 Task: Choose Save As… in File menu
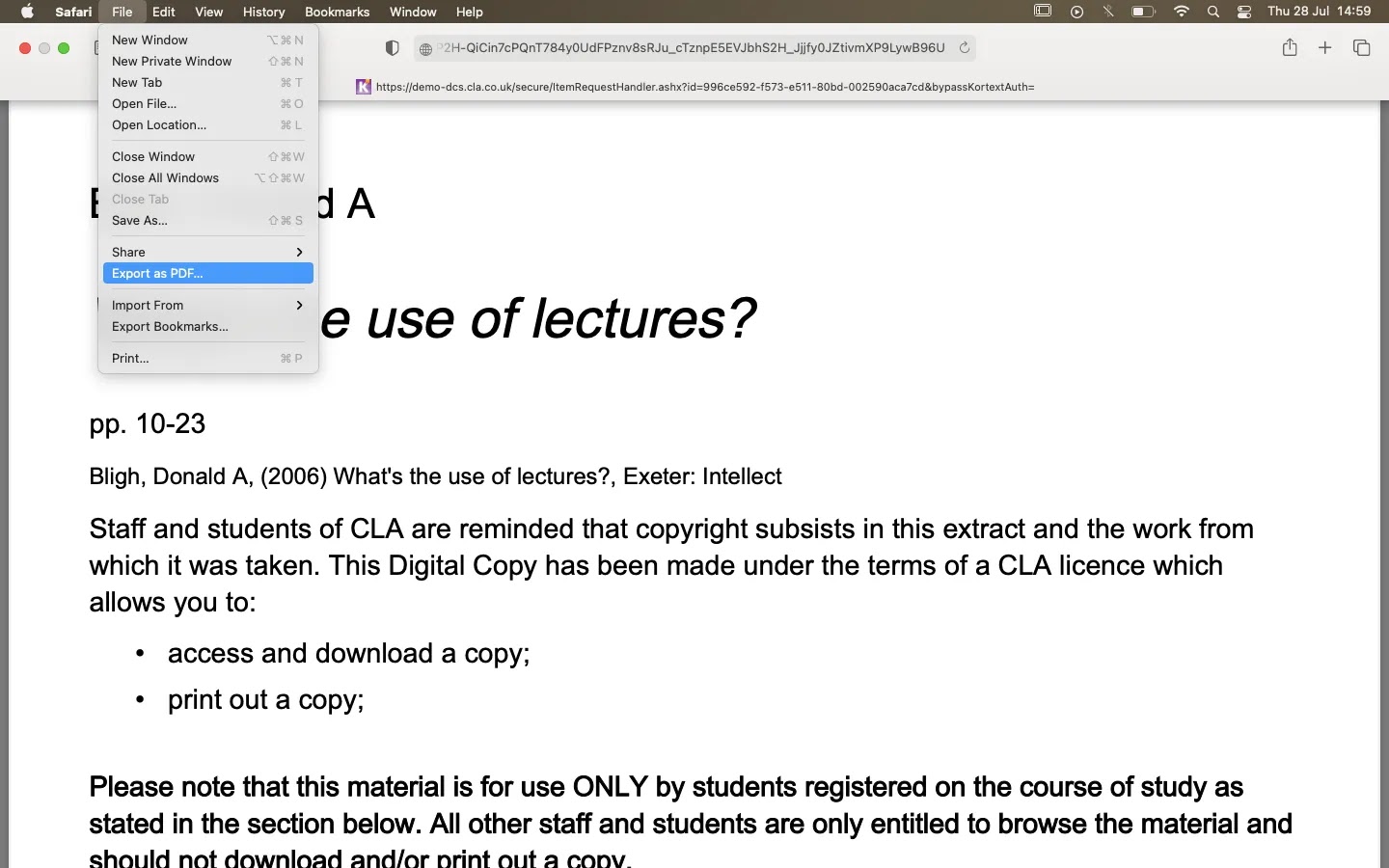[140, 220]
